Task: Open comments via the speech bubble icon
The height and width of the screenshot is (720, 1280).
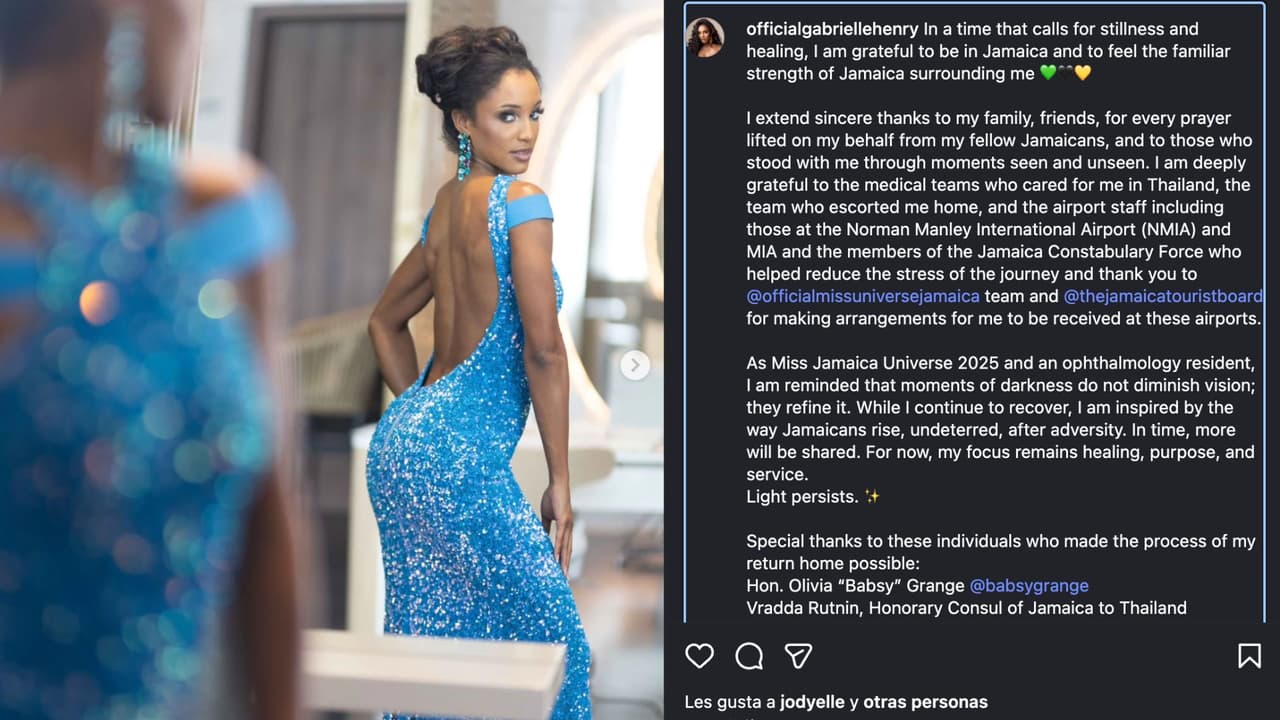Action: tap(749, 656)
